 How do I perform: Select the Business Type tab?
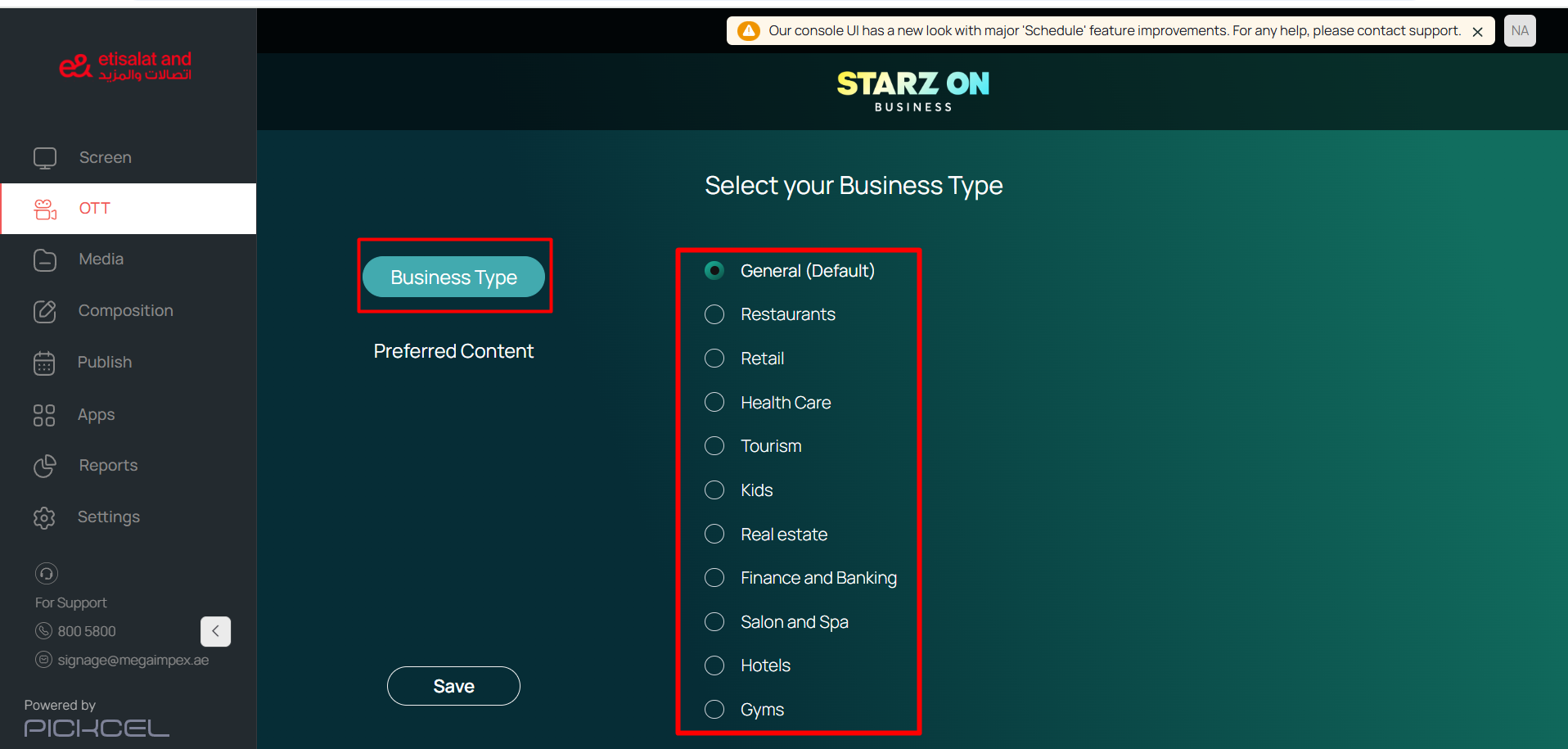pos(453,277)
